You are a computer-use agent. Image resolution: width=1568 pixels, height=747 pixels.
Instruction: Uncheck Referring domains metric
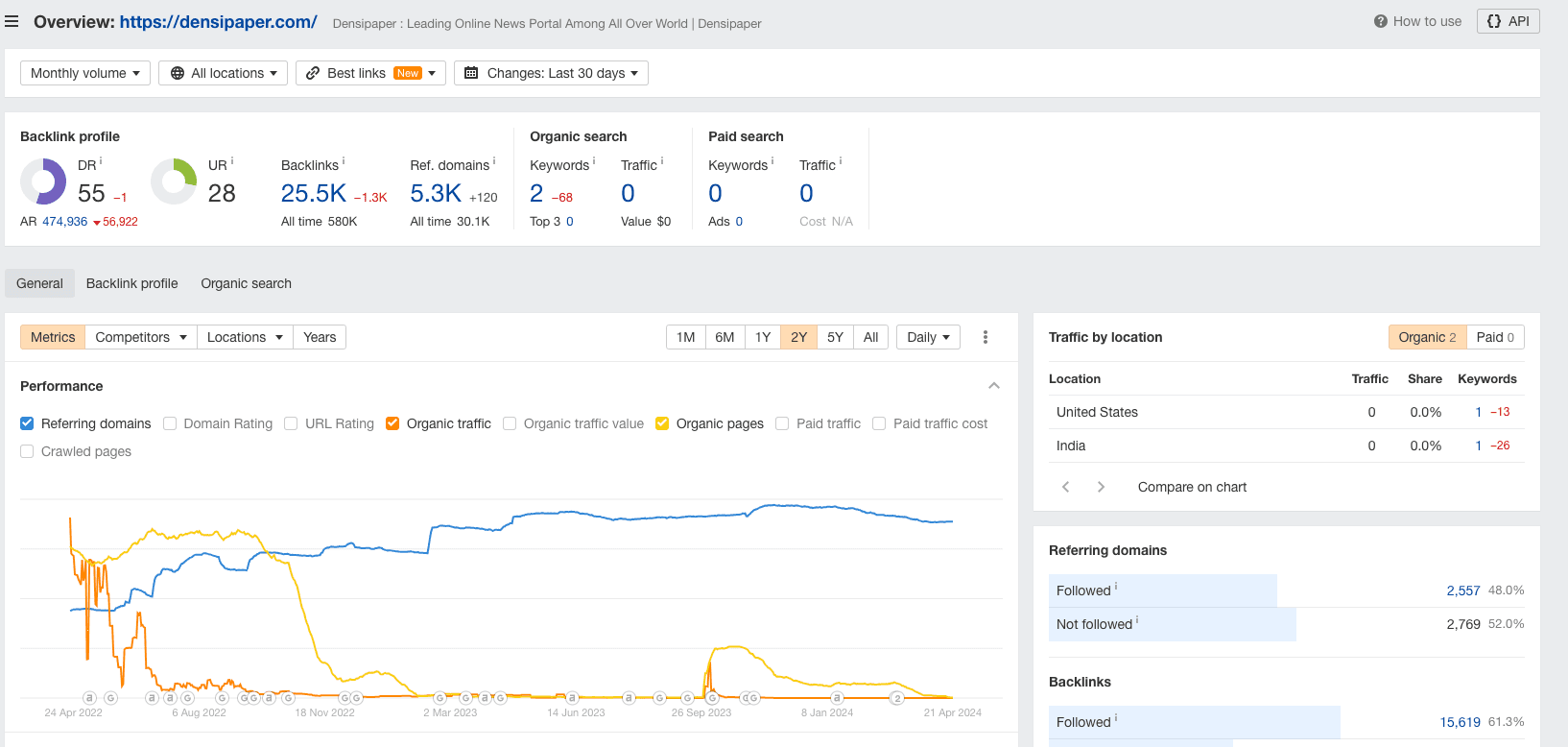click(27, 423)
